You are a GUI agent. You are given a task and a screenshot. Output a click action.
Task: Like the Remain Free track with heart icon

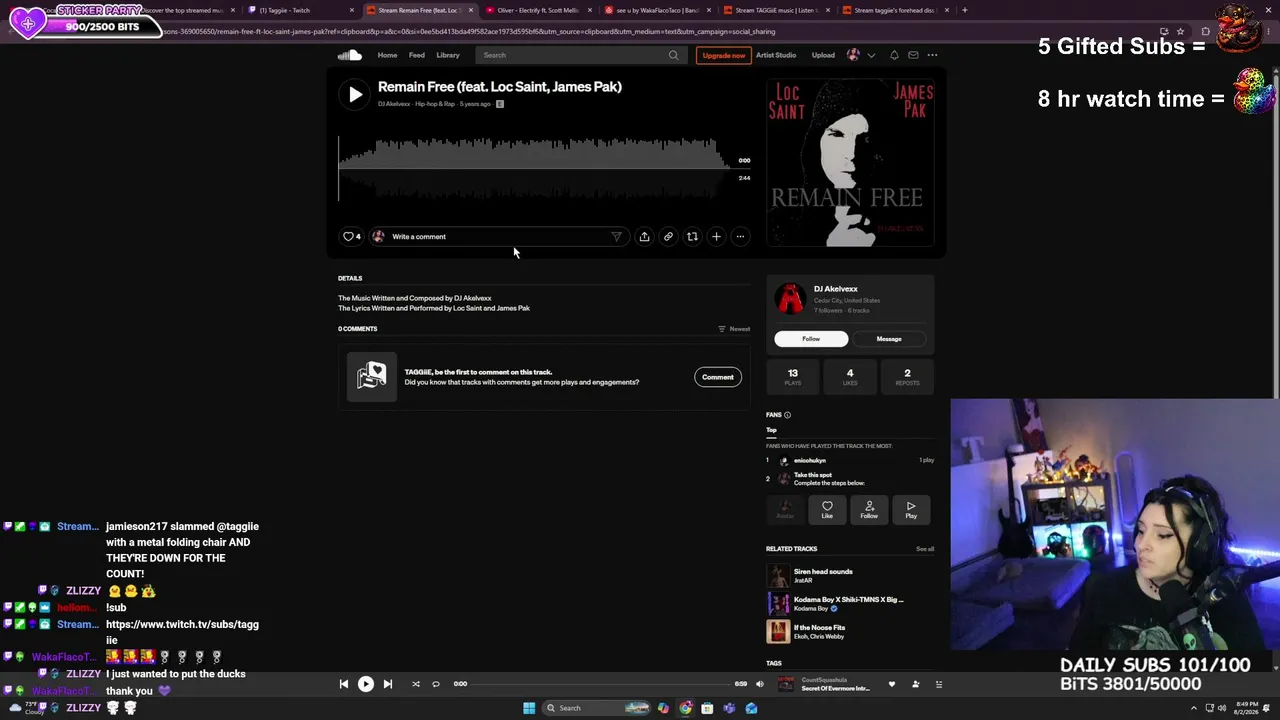pyautogui.click(x=351, y=237)
